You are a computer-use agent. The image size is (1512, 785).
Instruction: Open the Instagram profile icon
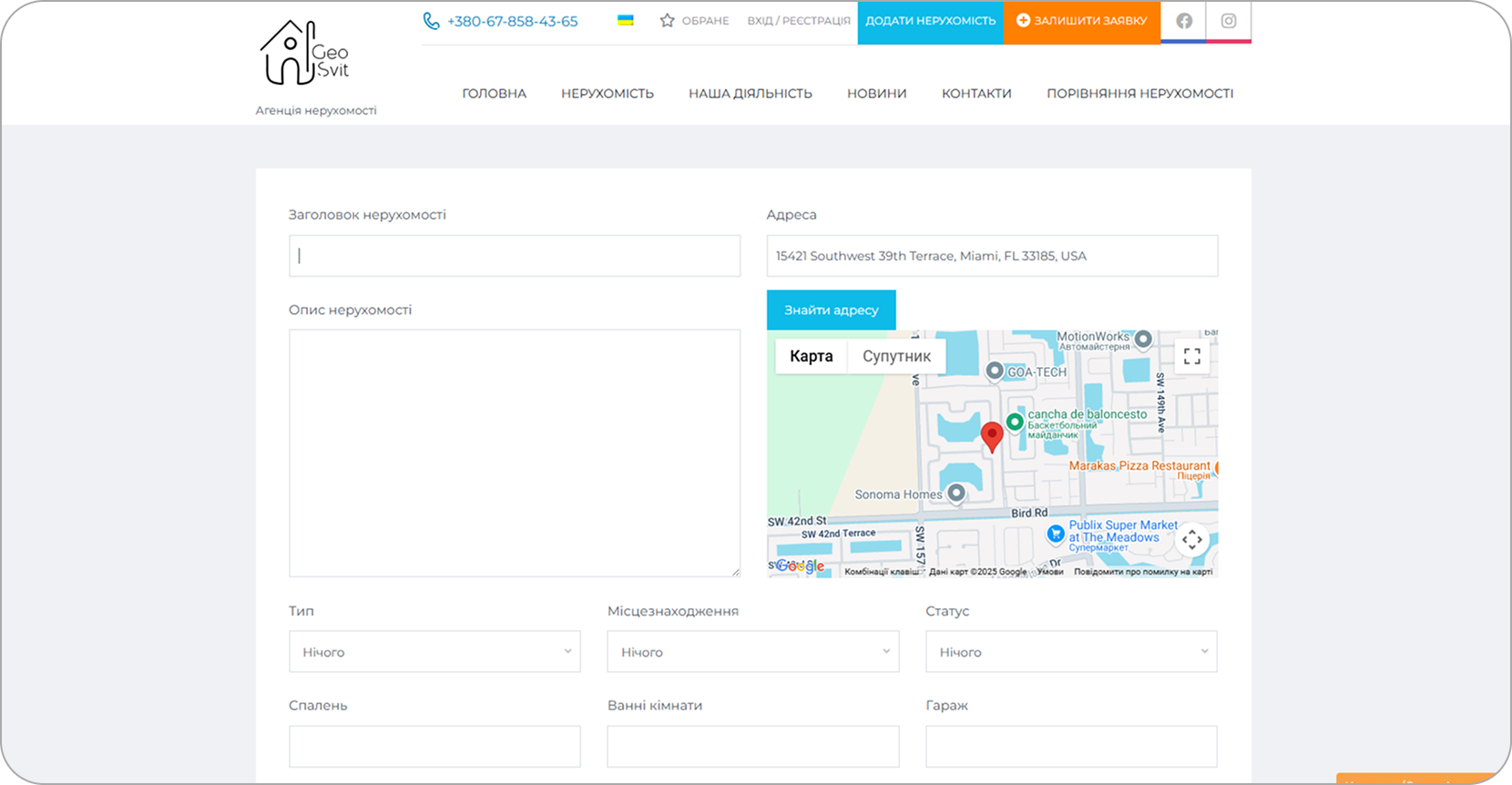(x=1228, y=21)
